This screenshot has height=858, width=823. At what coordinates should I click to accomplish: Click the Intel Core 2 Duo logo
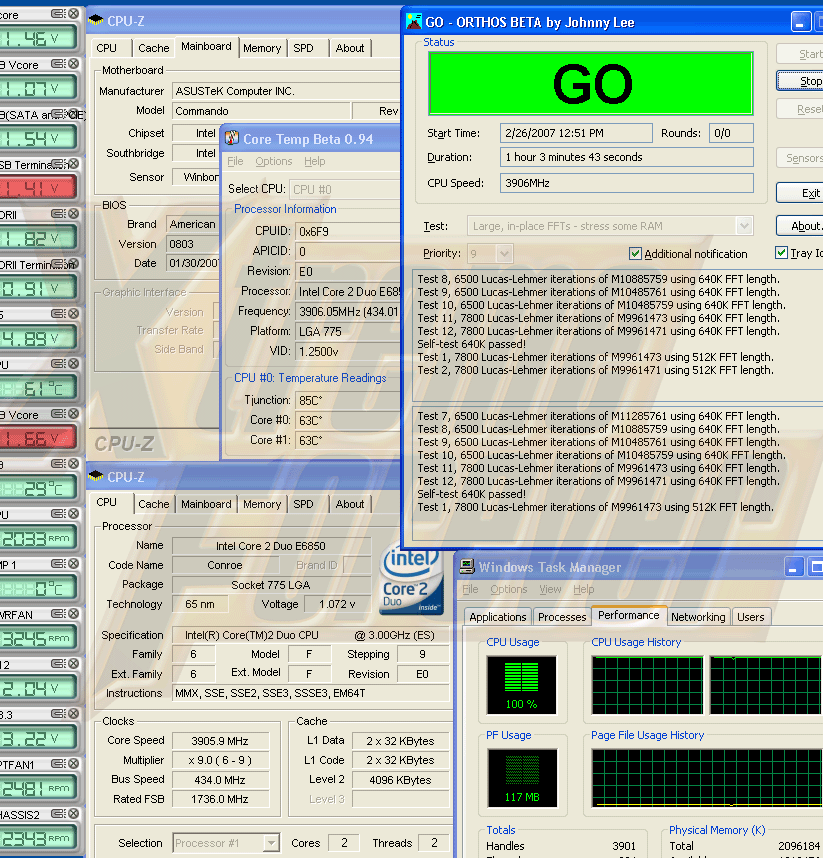click(412, 579)
